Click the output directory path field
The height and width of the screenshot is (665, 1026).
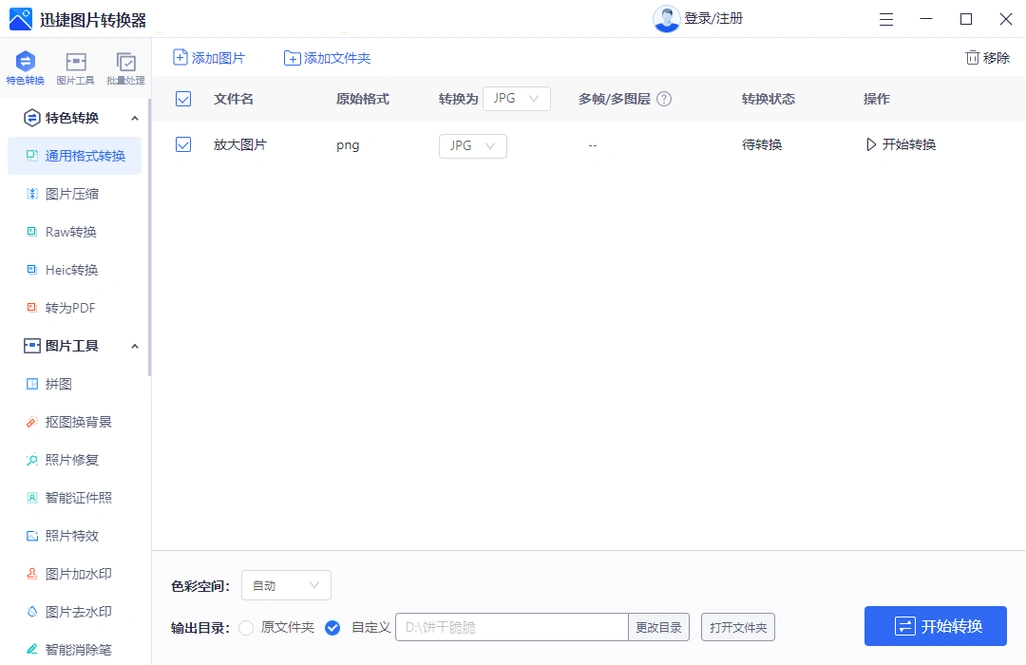(x=510, y=627)
